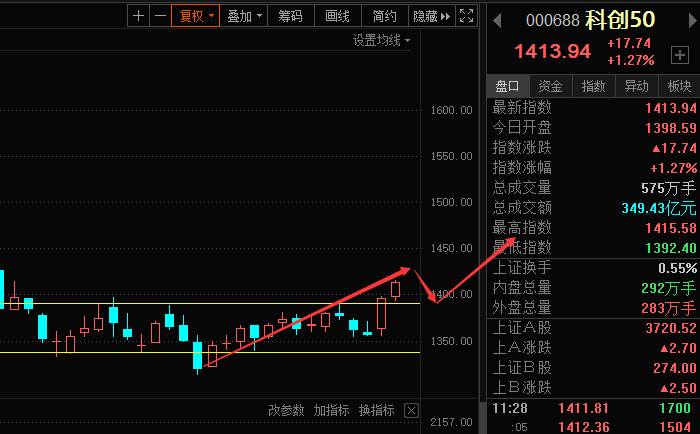Open the 异动 tab
Screen dimensions: 700x434
coord(636,86)
